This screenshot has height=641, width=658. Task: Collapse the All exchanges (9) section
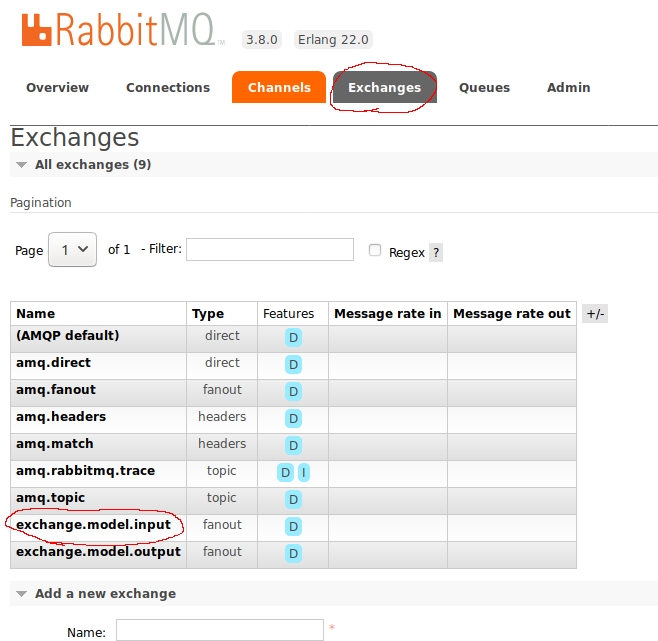coord(93,165)
